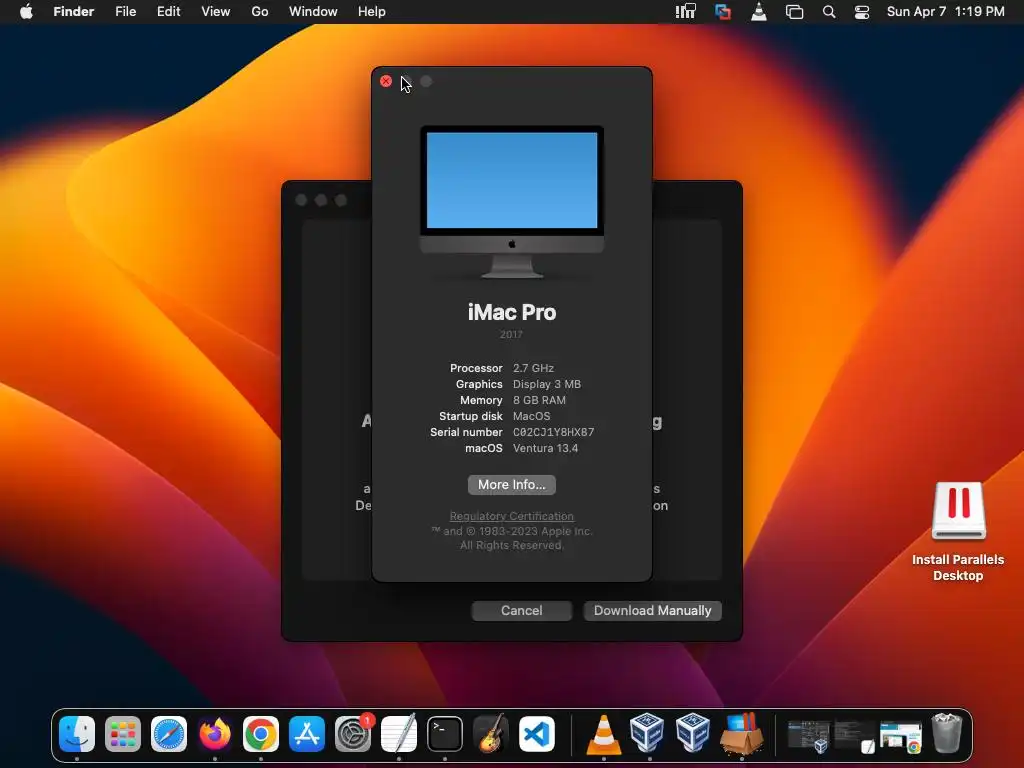
Task: Open the App Store Dock icon
Action: (307, 733)
